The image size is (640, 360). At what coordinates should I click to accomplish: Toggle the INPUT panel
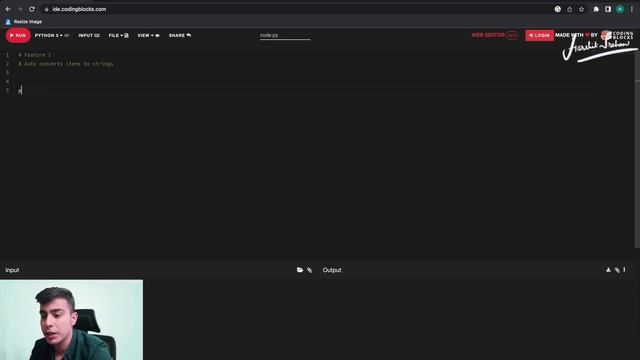(x=89, y=36)
